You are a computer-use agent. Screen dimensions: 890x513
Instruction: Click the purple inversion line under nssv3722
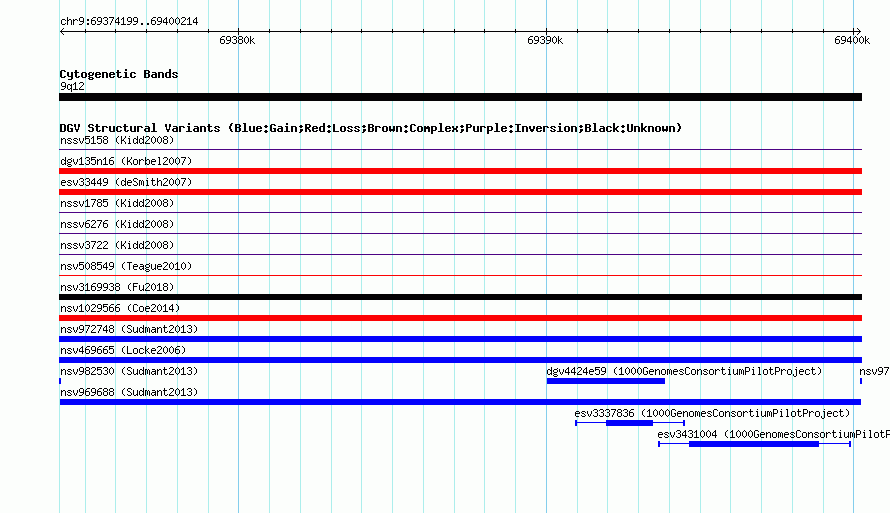pos(460,255)
